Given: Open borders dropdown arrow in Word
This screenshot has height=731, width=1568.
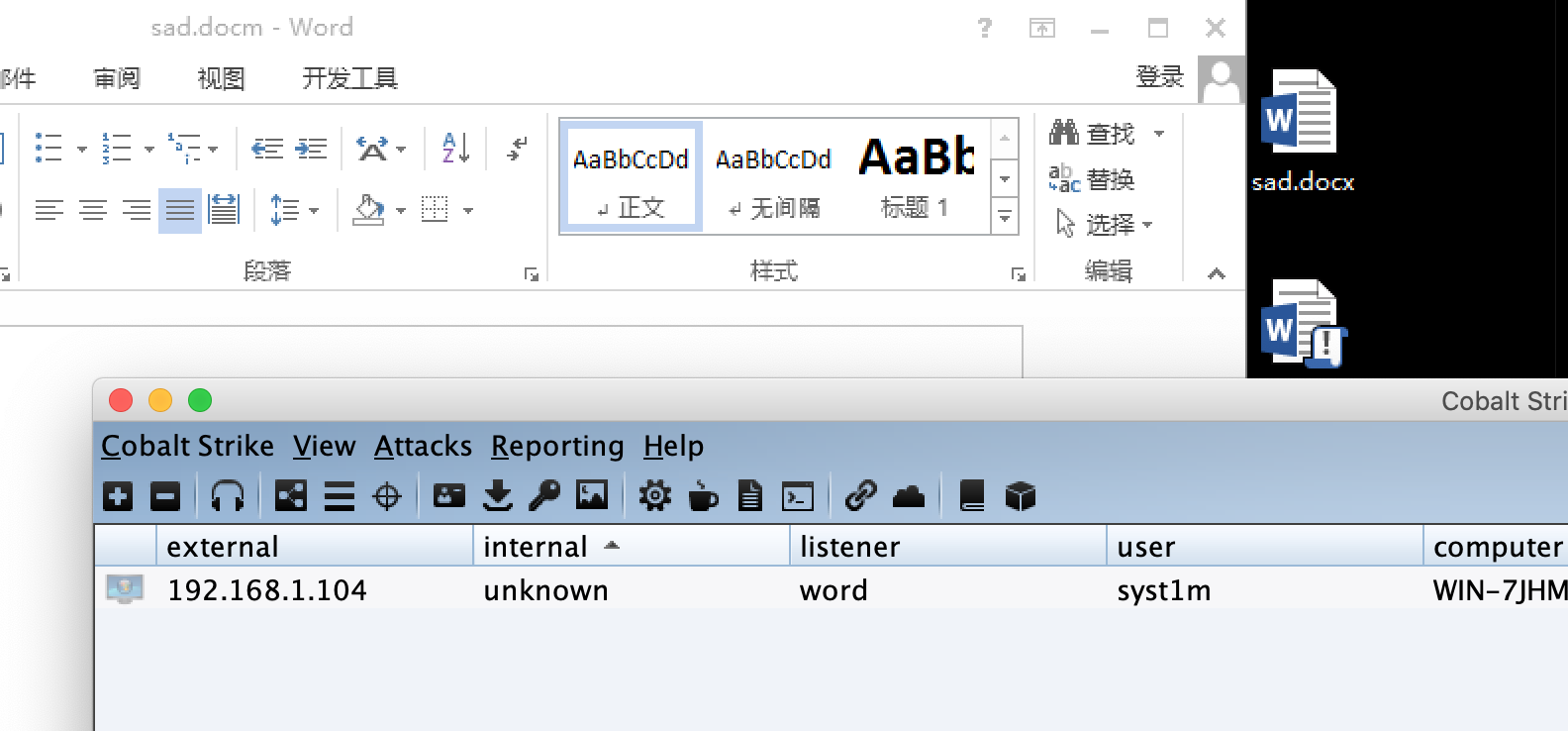Looking at the screenshot, I should click(x=468, y=211).
